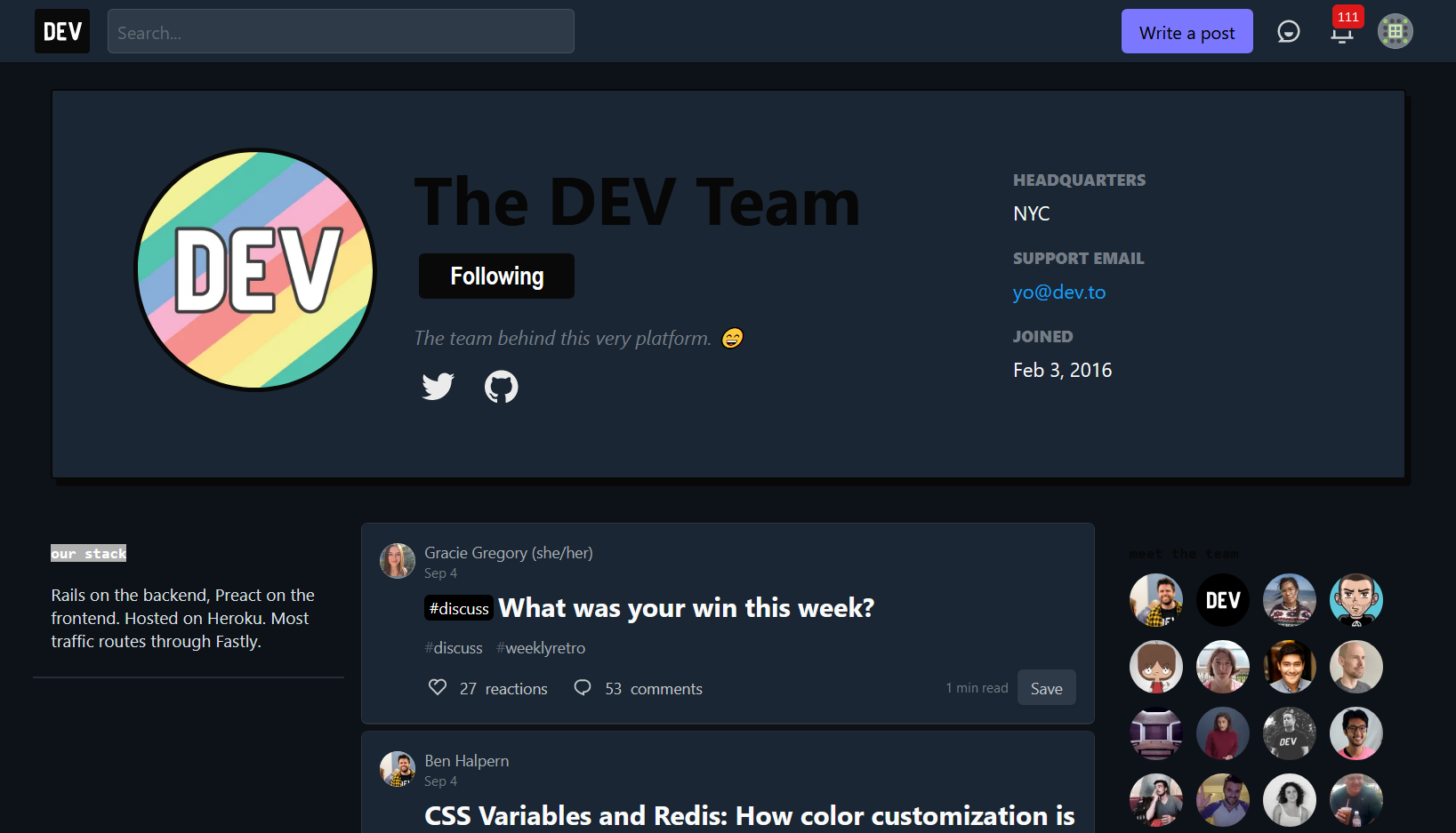This screenshot has width=1456, height=833.
Task: Click the heart reactions icon on Gracie's post
Action: (x=437, y=687)
